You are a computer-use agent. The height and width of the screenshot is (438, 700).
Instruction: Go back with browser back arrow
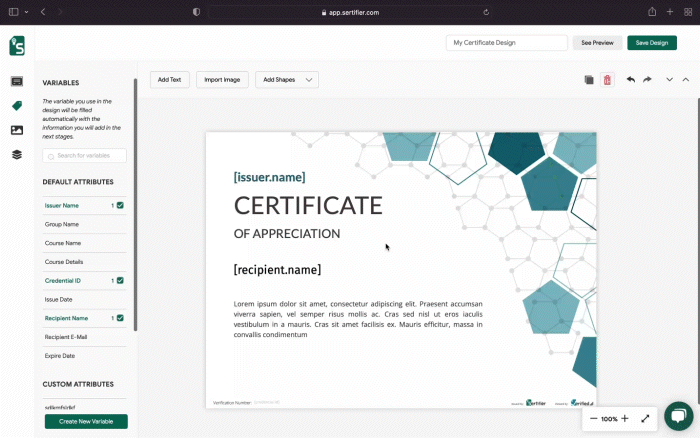pyautogui.click(x=43, y=12)
